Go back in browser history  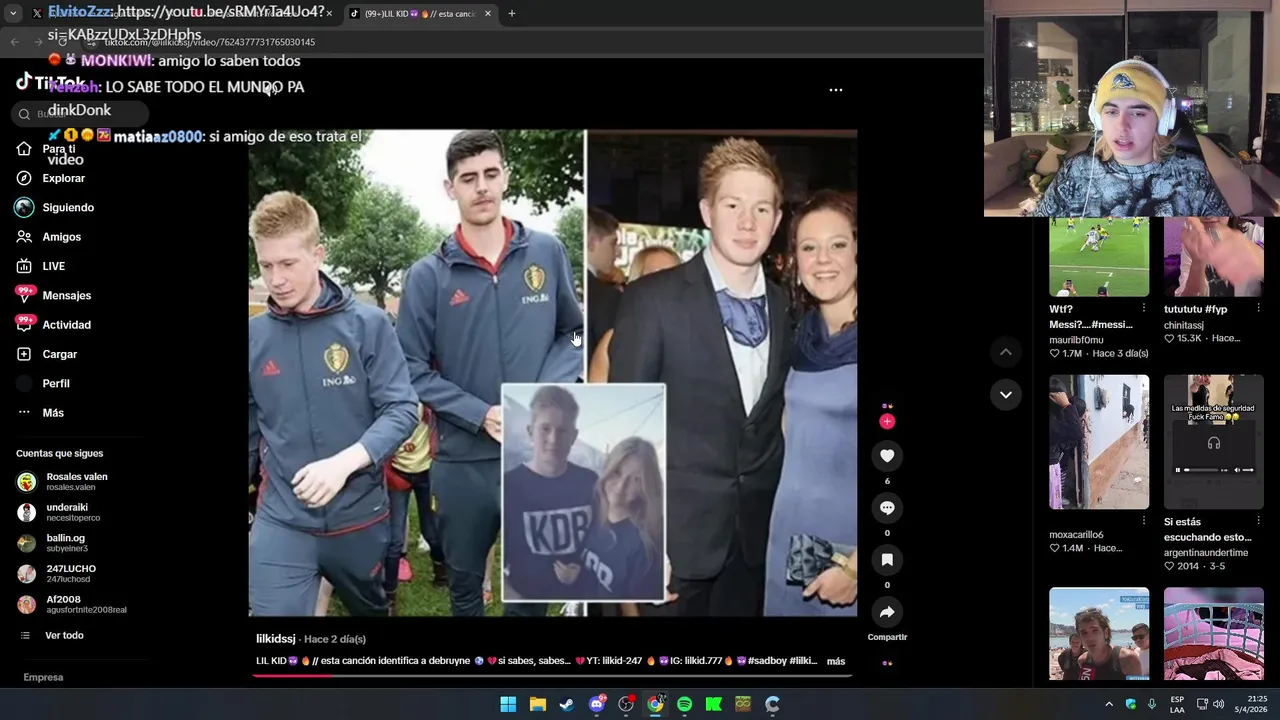pyautogui.click(x=14, y=42)
